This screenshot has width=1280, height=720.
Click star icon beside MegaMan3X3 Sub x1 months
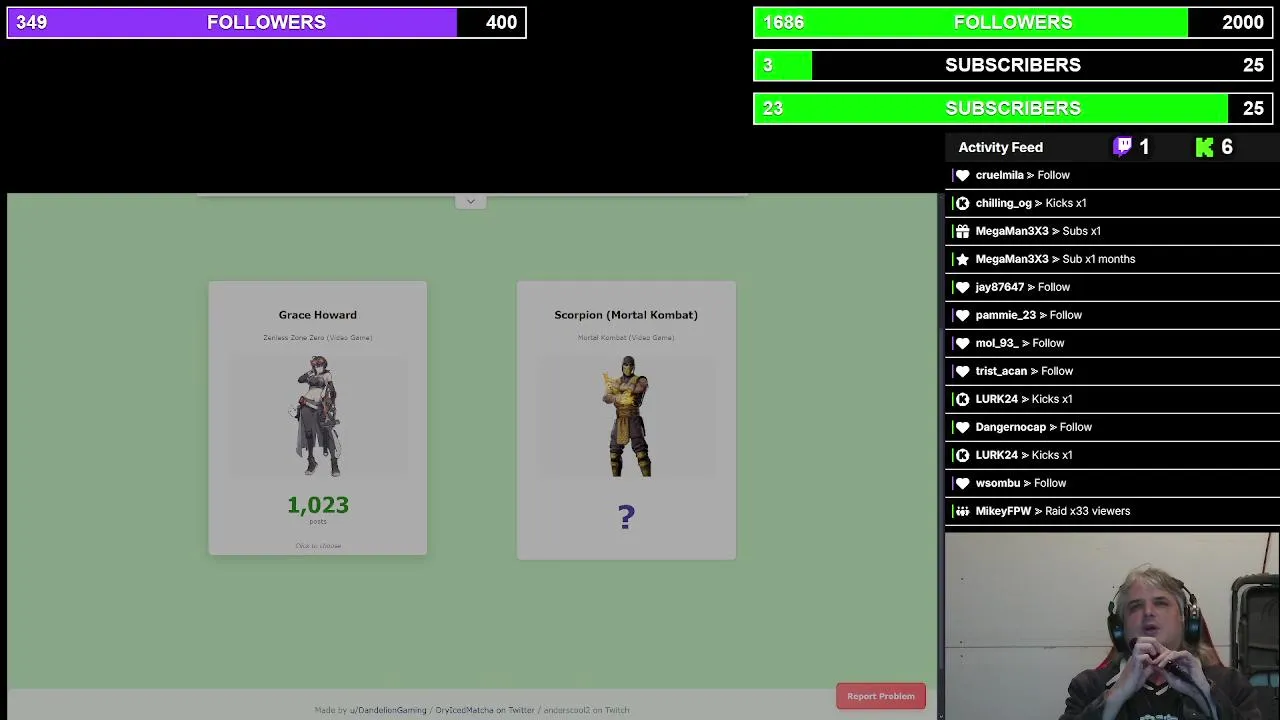(962, 259)
